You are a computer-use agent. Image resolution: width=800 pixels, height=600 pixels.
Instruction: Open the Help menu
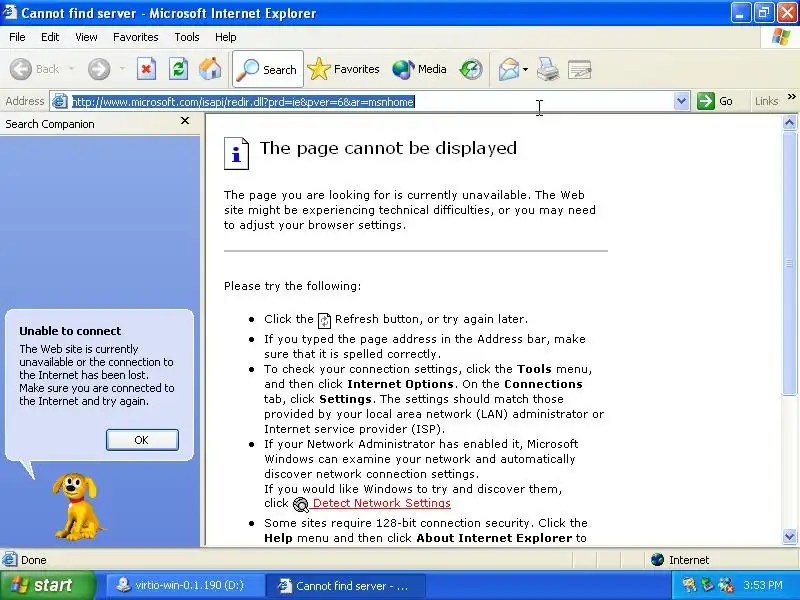pos(226,37)
